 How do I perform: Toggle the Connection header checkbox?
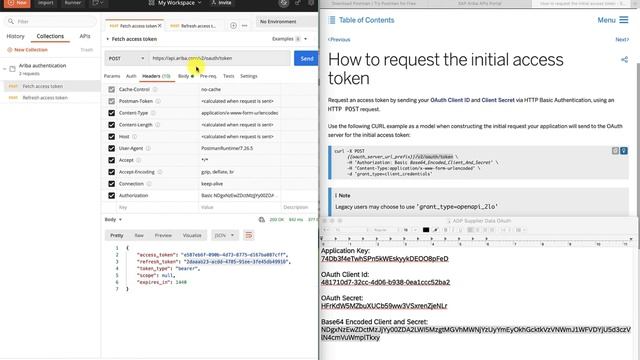111,184
